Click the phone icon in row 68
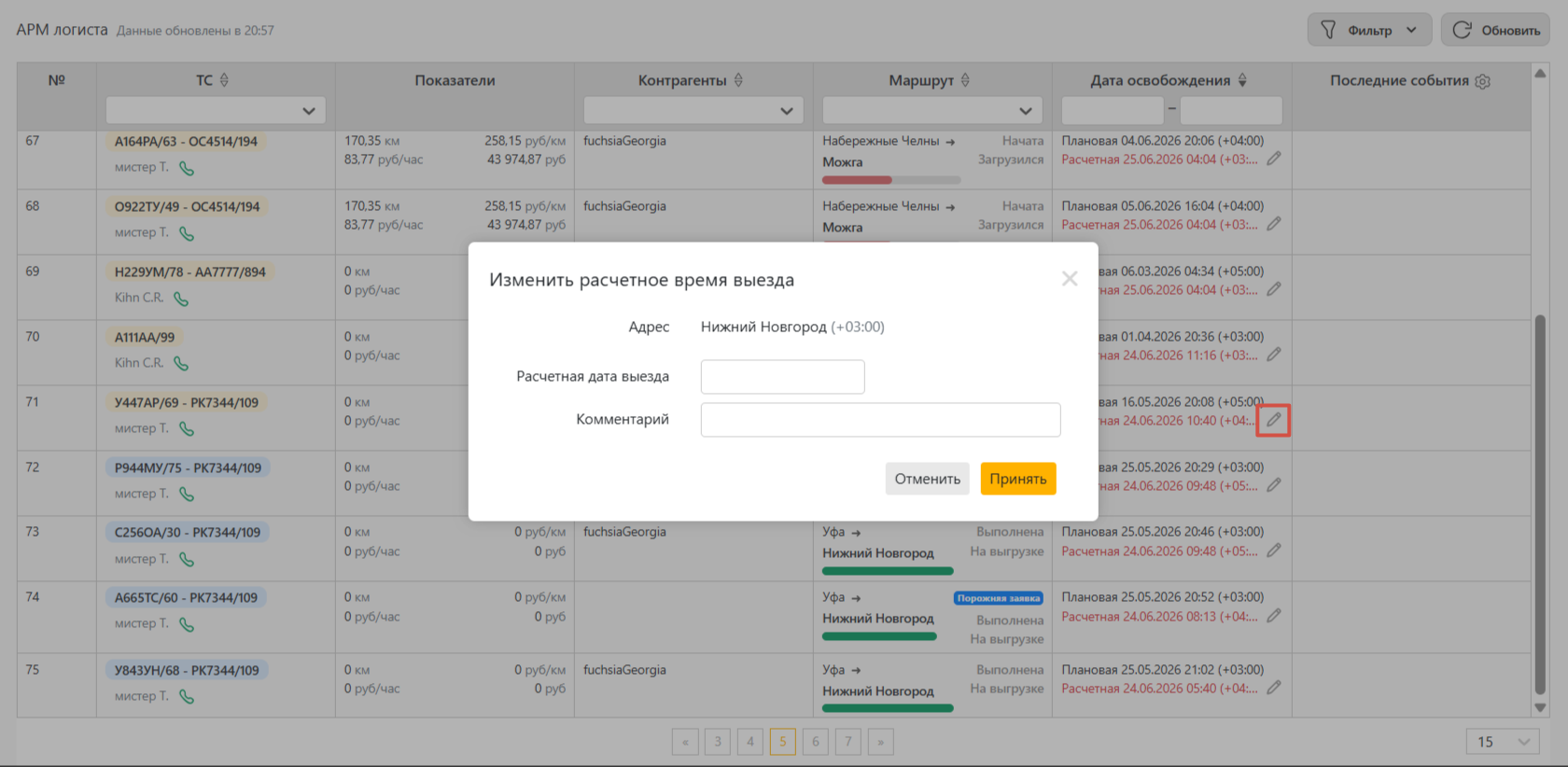Viewport: 1568px width, 767px height. 187,234
